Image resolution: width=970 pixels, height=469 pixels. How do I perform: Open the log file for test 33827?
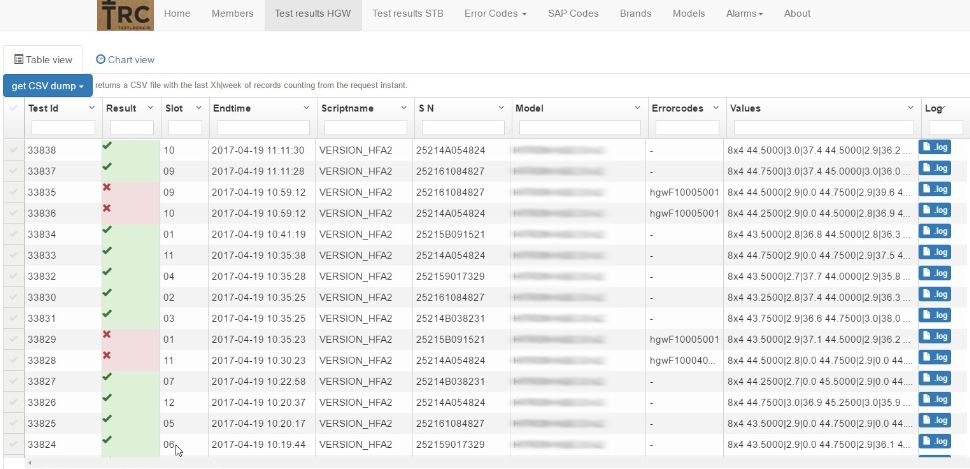pyautogui.click(x=934, y=379)
